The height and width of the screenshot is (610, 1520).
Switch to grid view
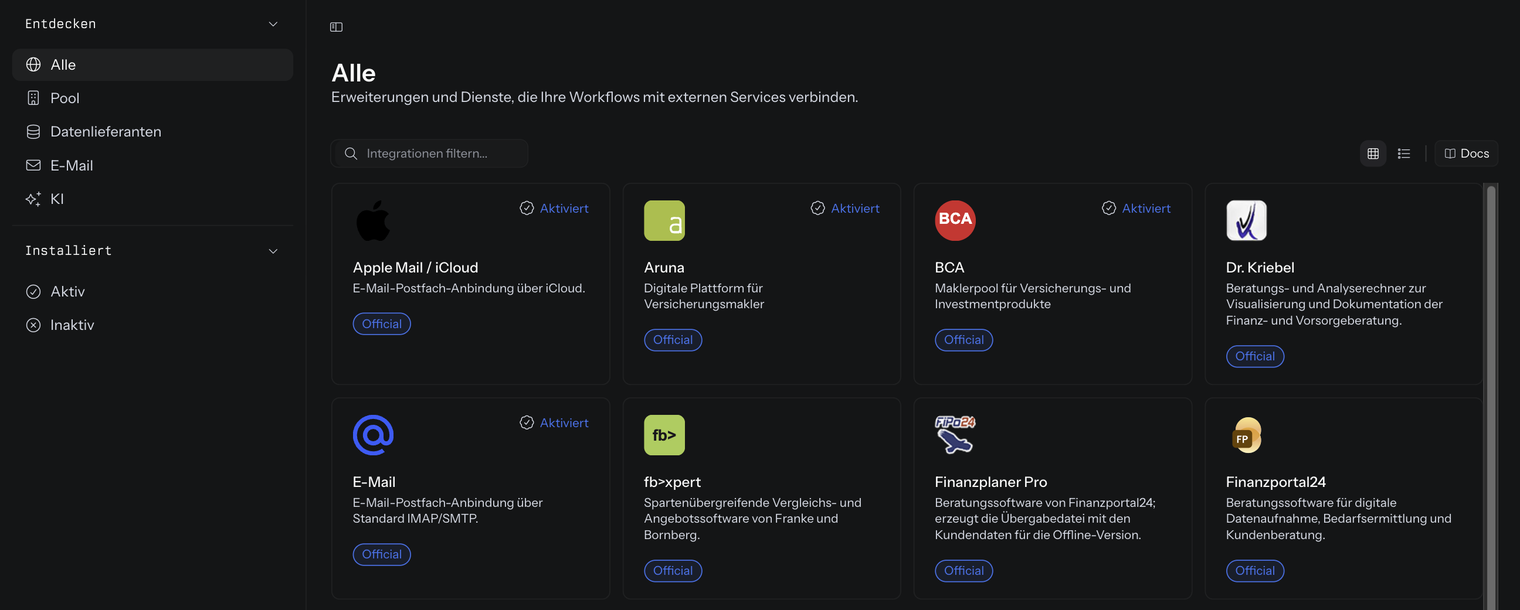[1373, 154]
